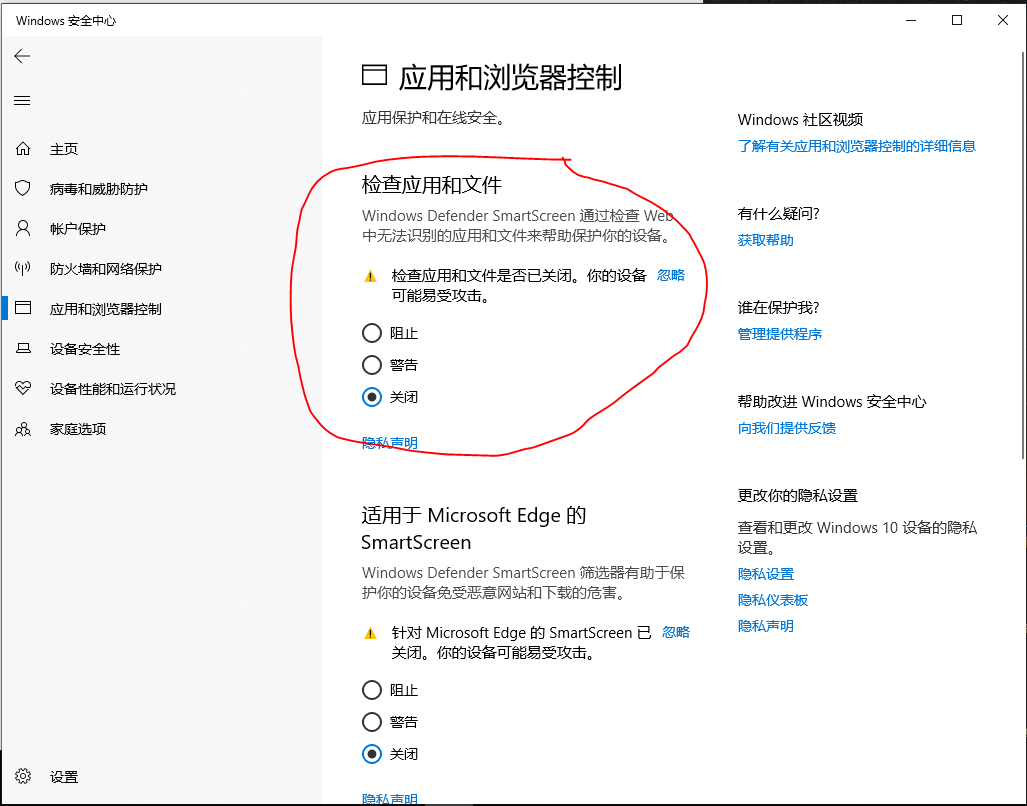Click the 适用于 Microsoft Edge 的 SmartScreen heading

click(x=474, y=528)
